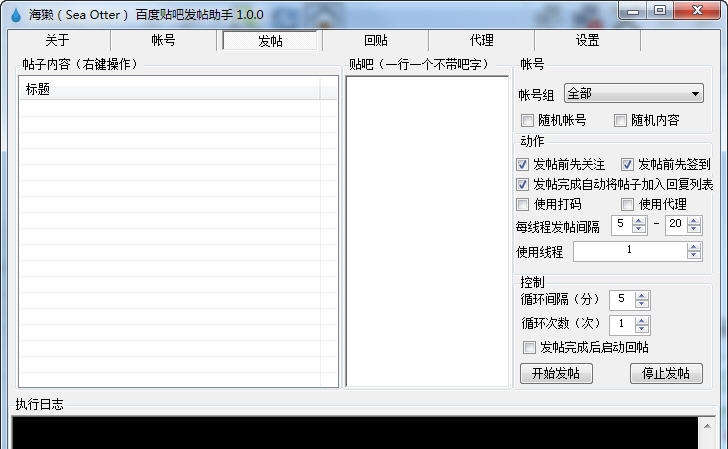Increase minimum 每线程发帖间隔 value
The height and width of the screenshot is (449, 728).
(639, 221)
